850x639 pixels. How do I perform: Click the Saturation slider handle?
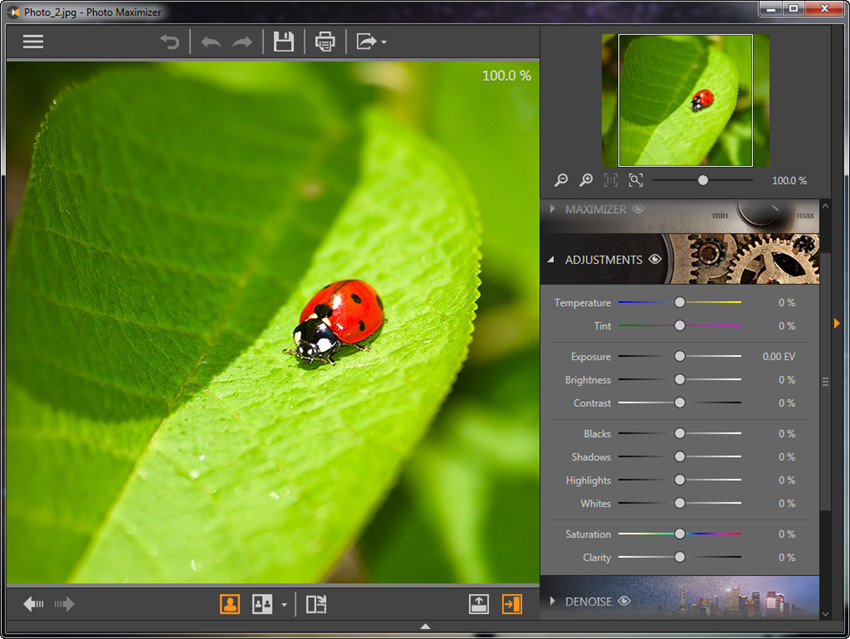(x=679, y=534)
